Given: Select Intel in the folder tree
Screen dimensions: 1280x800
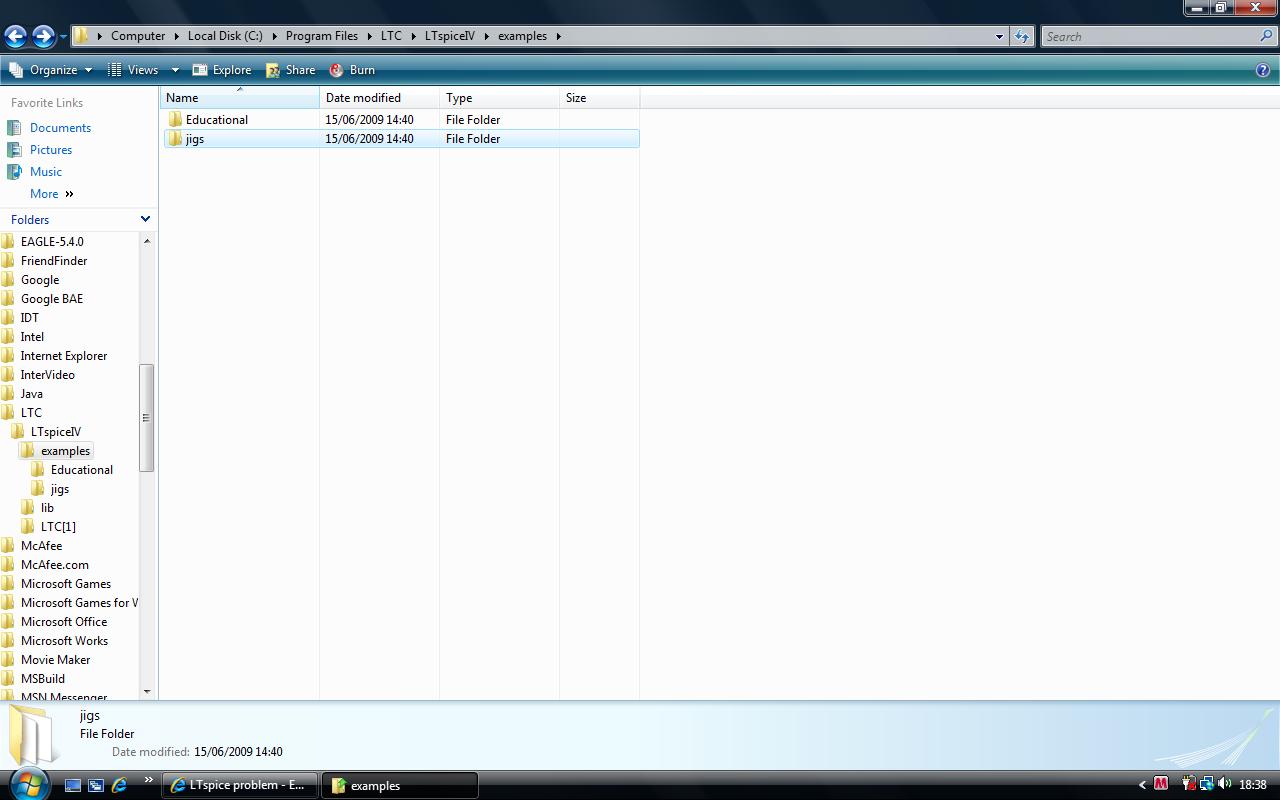Looking at the screenshot, I should (x=32, y=337).
